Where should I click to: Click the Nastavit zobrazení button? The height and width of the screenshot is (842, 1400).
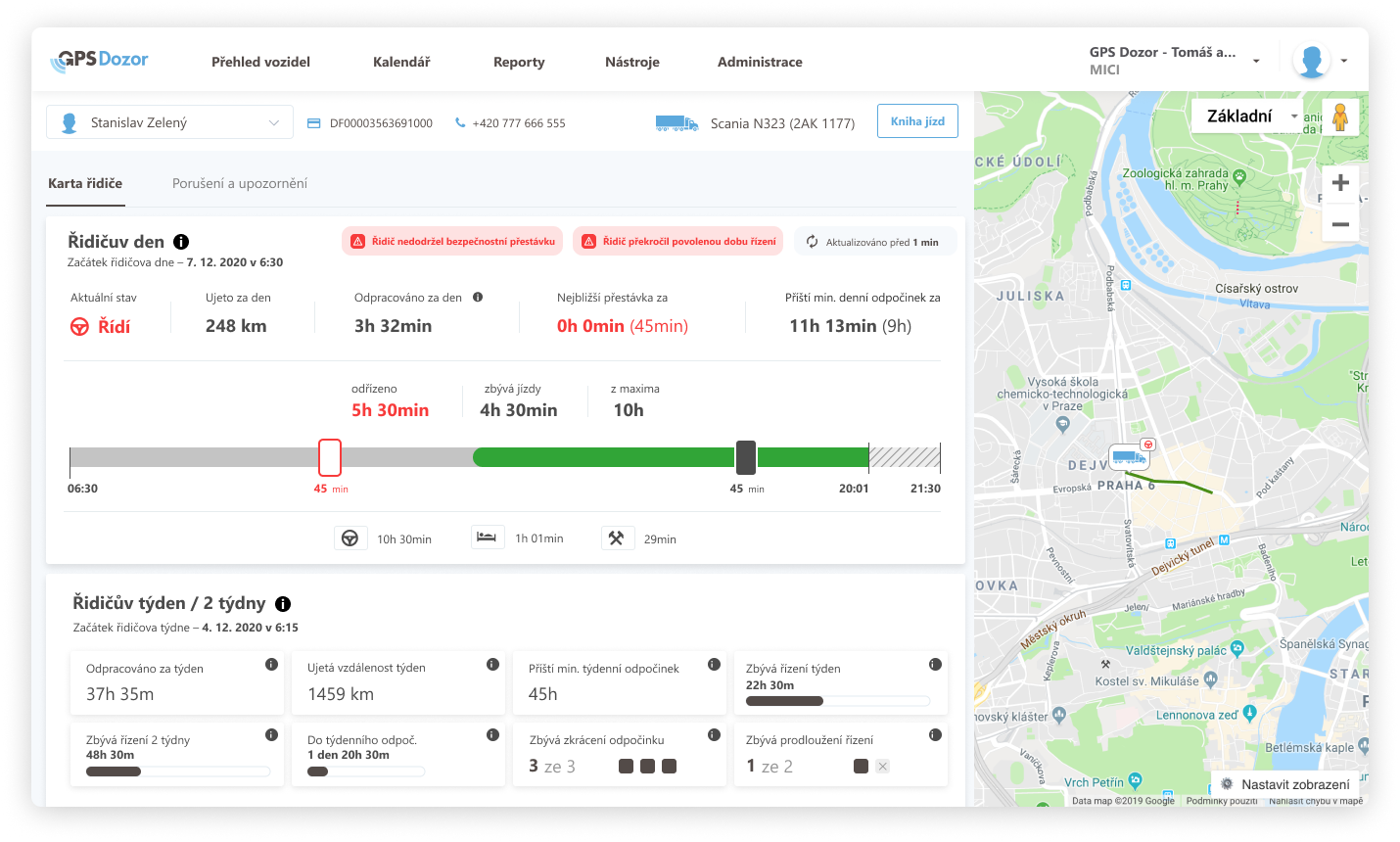pyautogui.click(x=1285, y=784)
